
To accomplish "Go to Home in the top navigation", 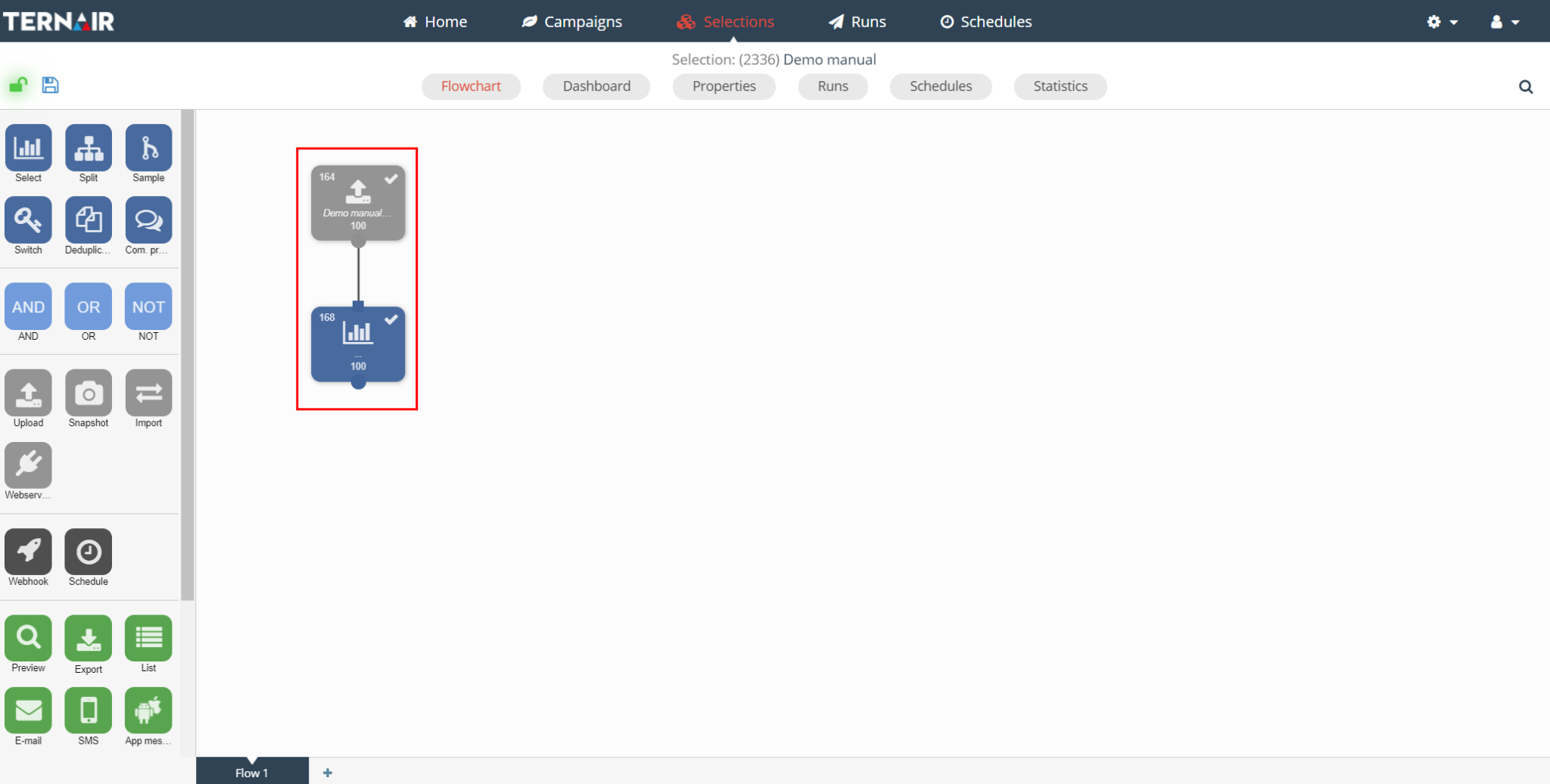I will tap(435, 22).
